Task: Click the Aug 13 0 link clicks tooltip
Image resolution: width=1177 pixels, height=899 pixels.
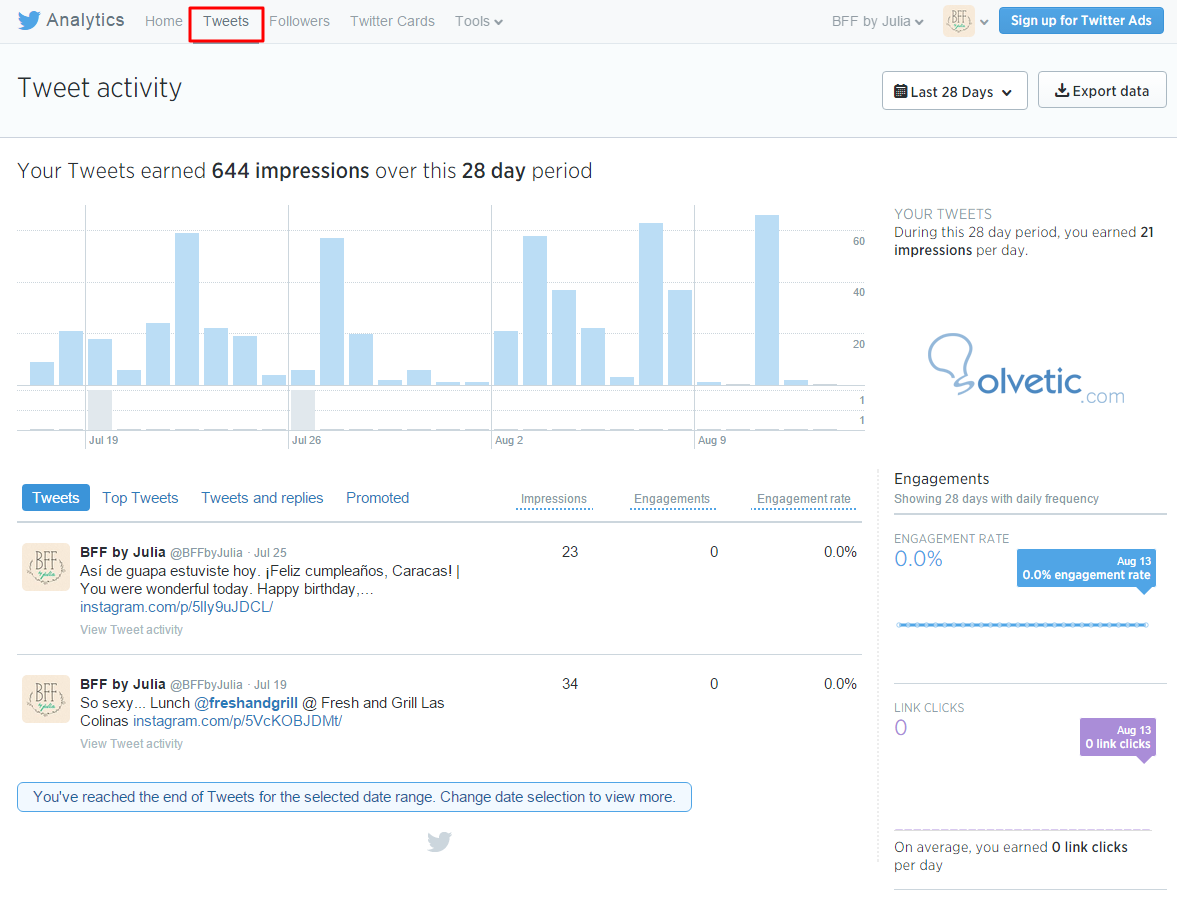Action: (1118, 737)
